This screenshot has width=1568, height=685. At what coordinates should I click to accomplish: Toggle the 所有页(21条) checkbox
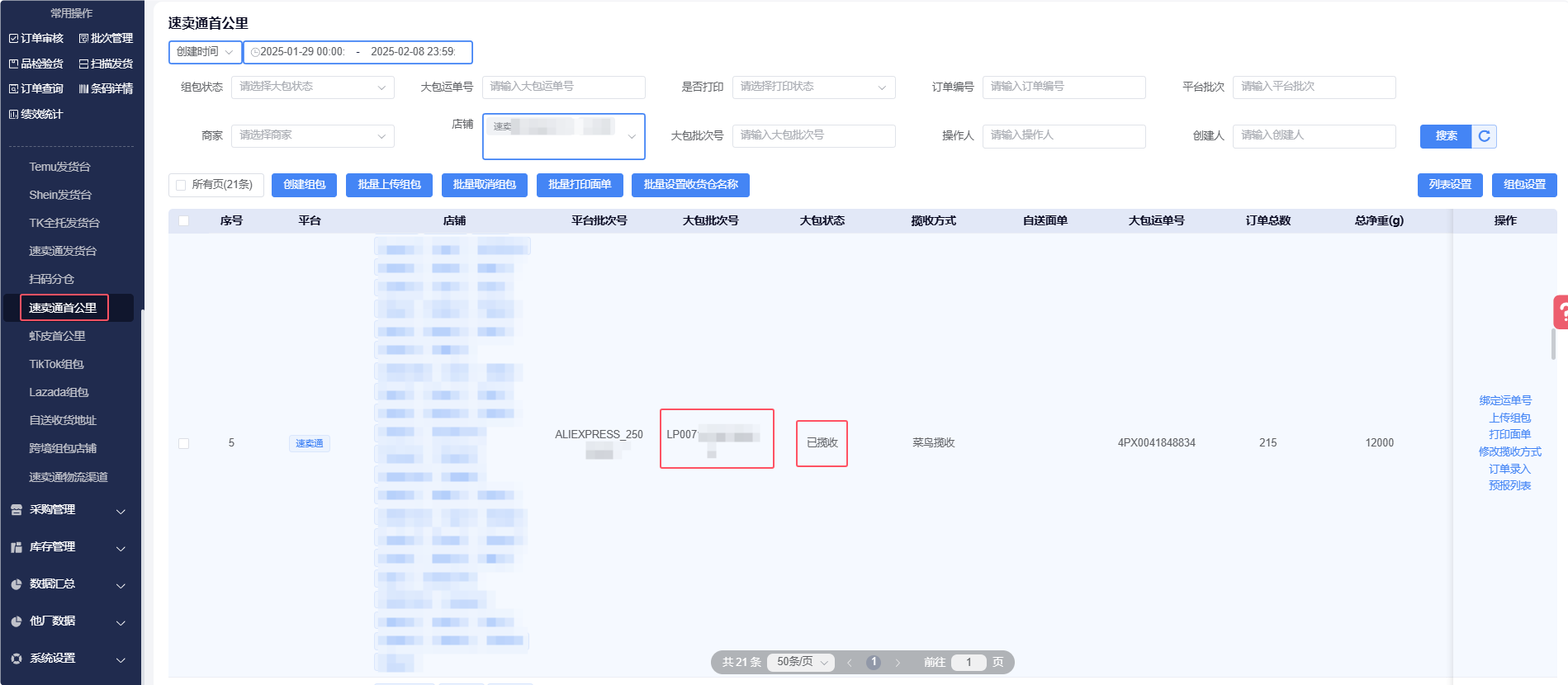(181, 185)
